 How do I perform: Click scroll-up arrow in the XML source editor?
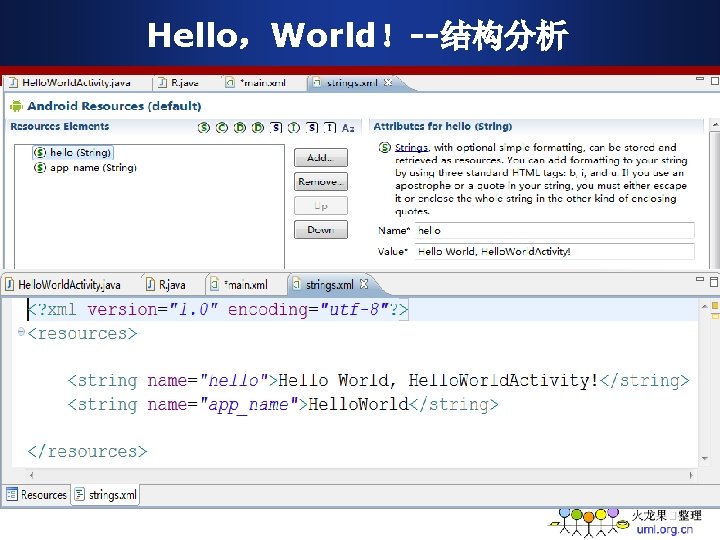click(704, 306)
